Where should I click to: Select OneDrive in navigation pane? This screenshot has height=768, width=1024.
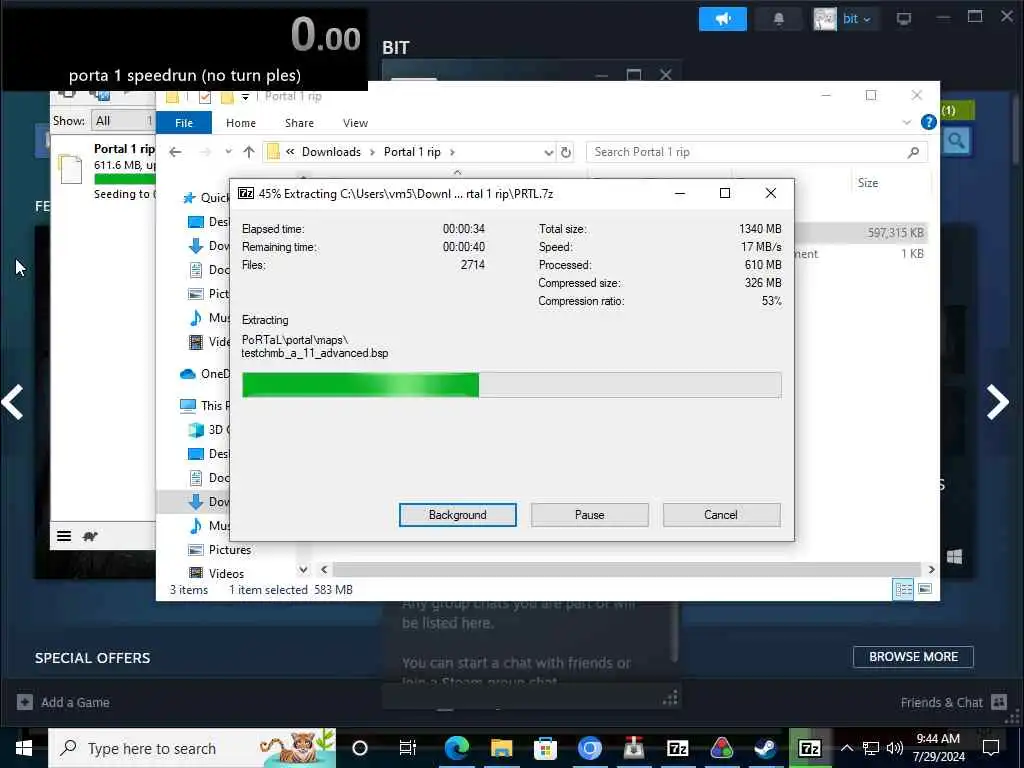tap(204, 374)
